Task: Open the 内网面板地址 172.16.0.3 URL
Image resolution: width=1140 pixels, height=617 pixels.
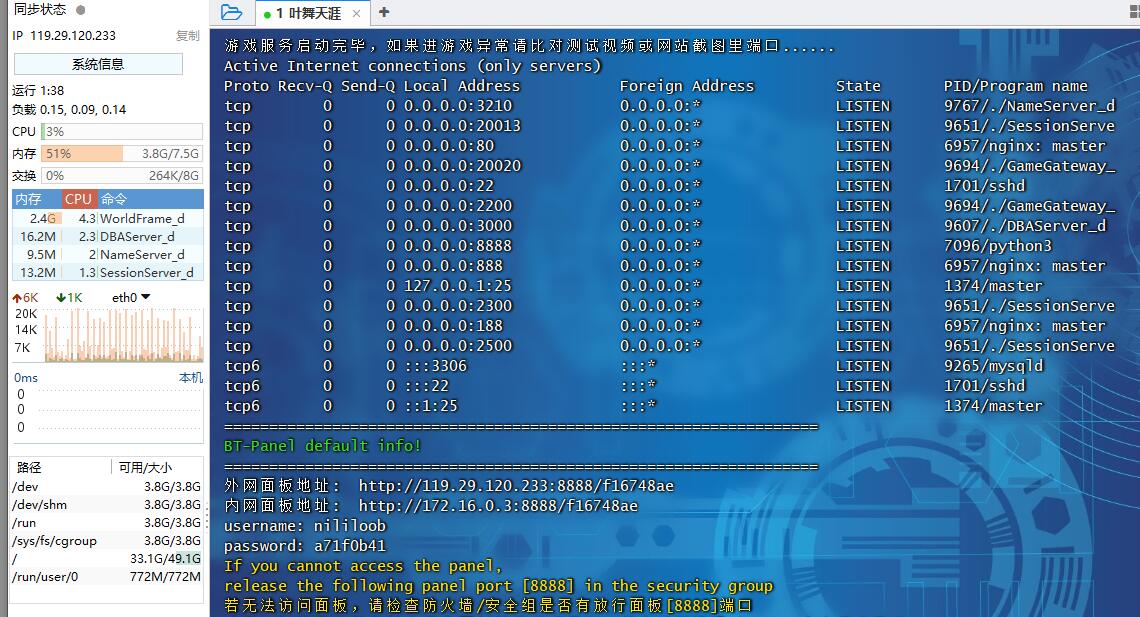Action: [498, 506]
